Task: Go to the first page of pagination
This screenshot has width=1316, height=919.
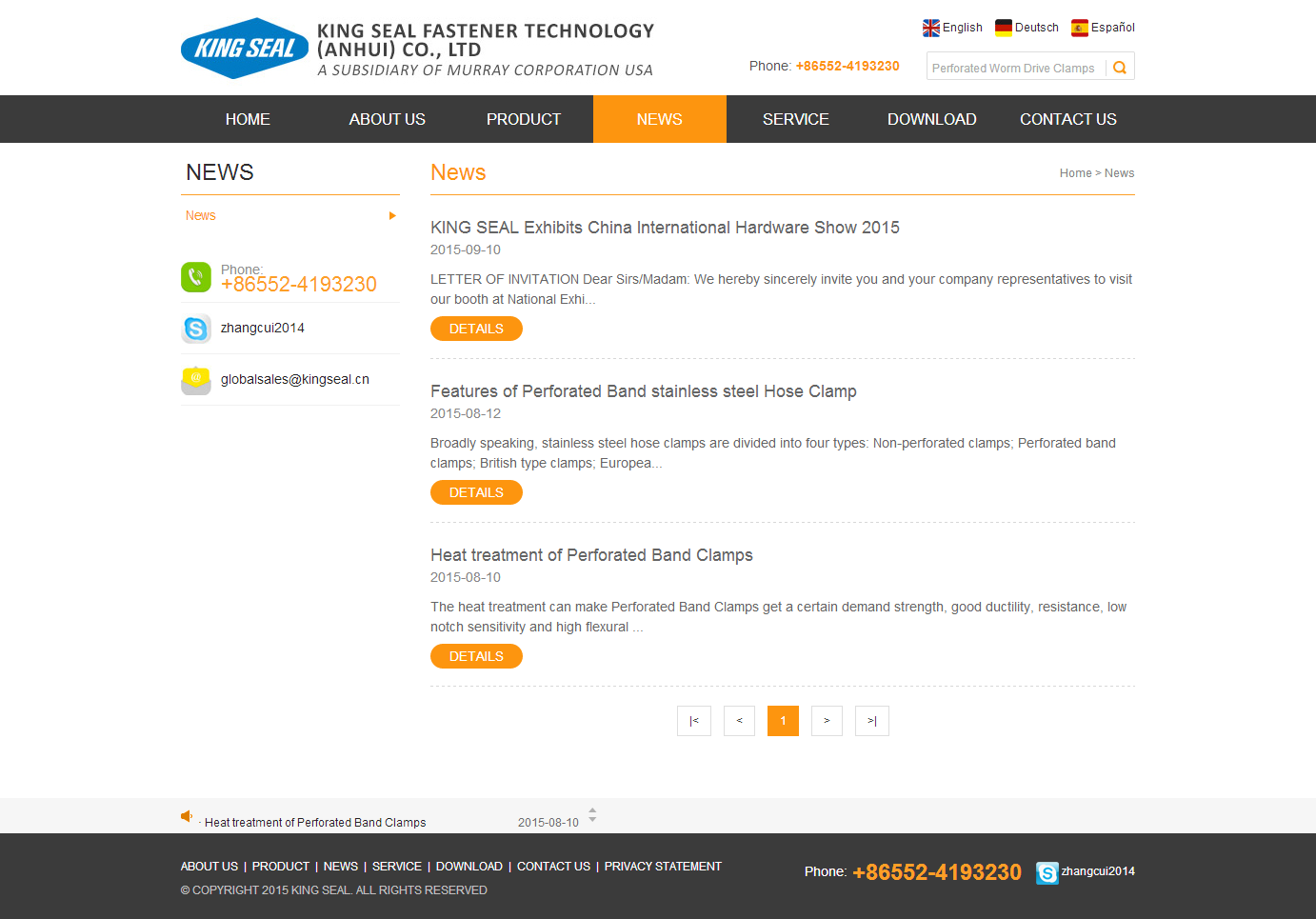Action: 694,721
